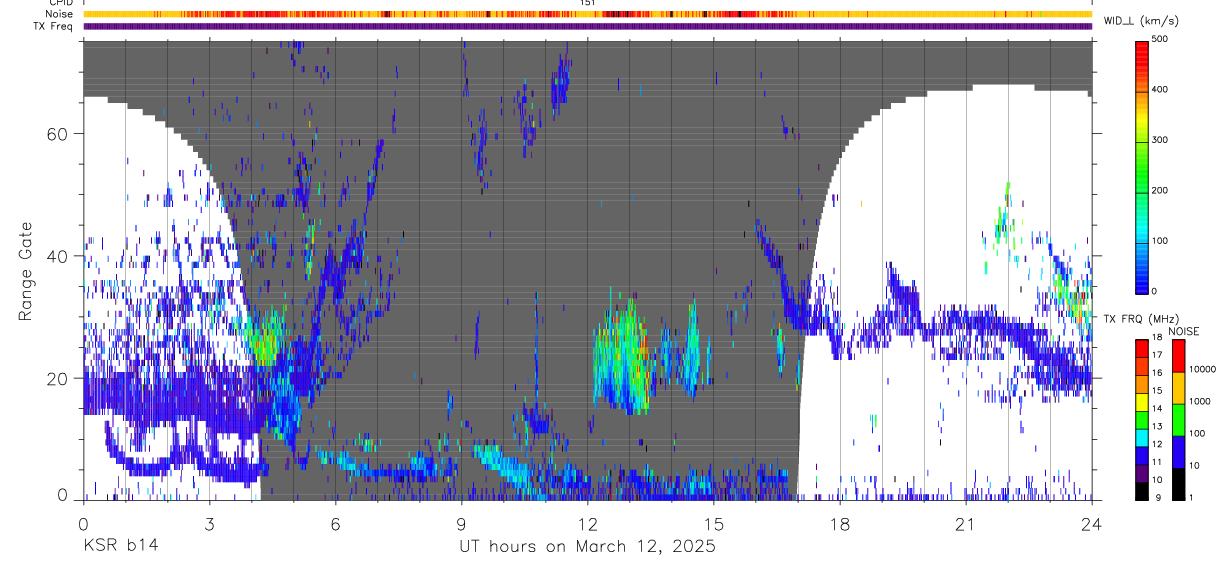1228x567 pixels.
Task: Click the green 13–14 MHz swatch in the TX FRQ legend
Action: click(1143, 419)
